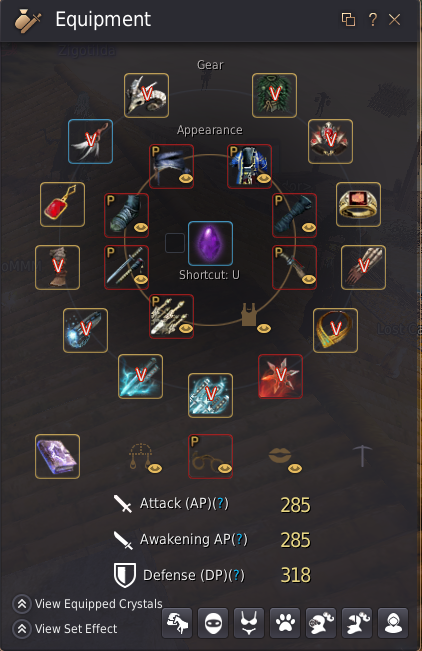Click the help icon next to Defense (DP)

[x=237, y=575]
